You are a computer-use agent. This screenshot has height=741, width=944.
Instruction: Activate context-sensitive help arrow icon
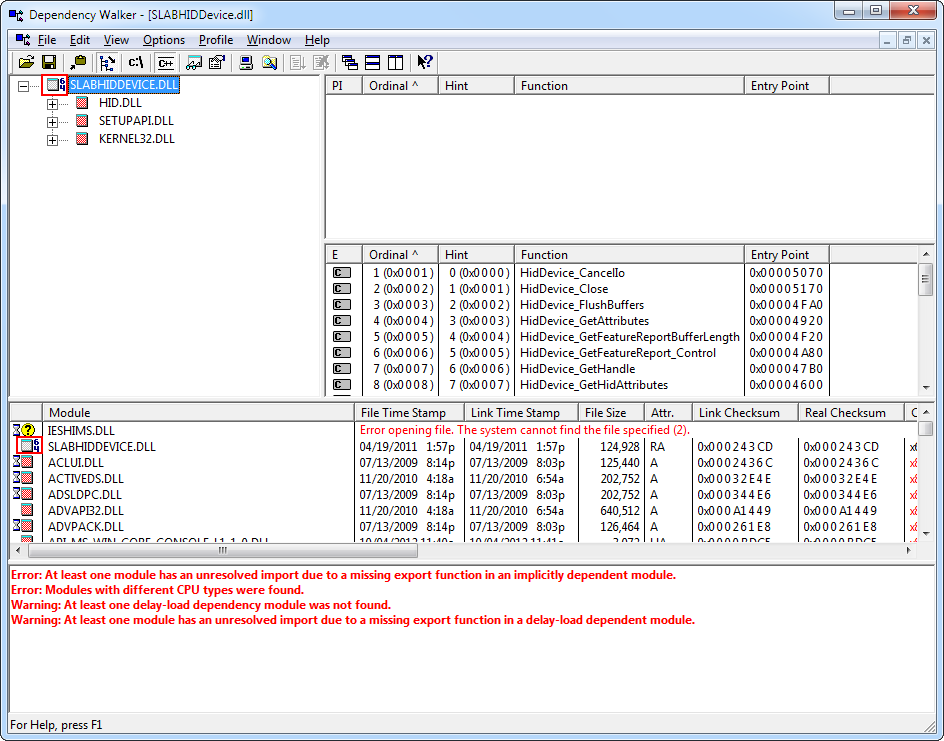click(x=423, y=62)
